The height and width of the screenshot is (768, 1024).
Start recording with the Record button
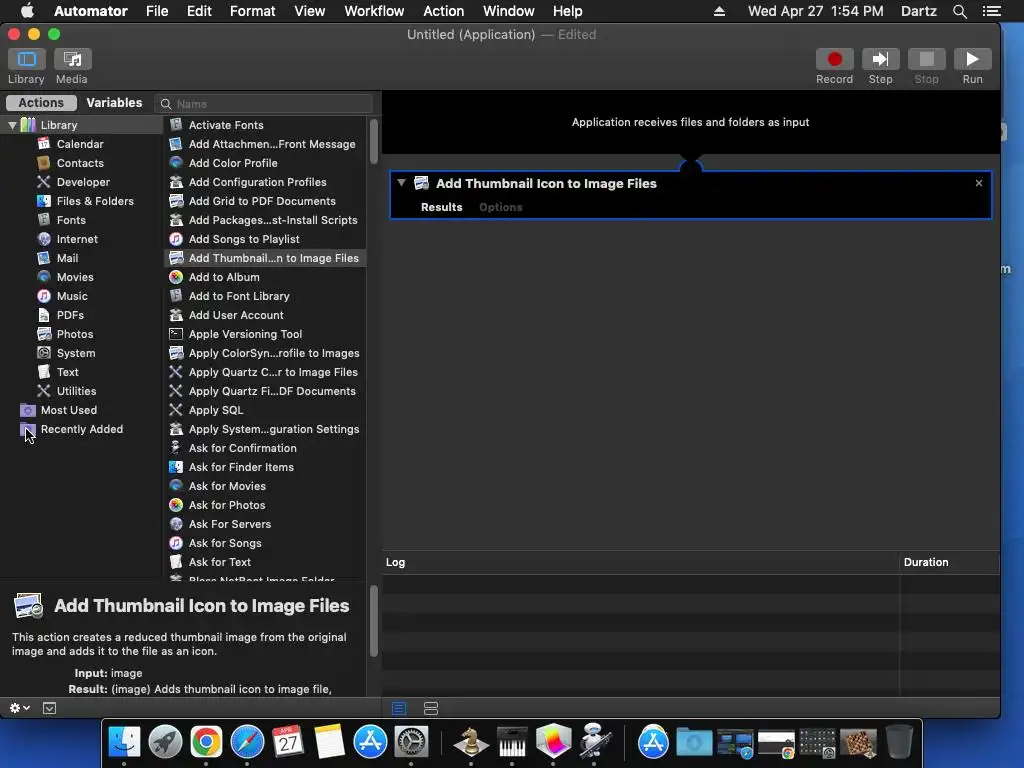(x=834, y=59)
